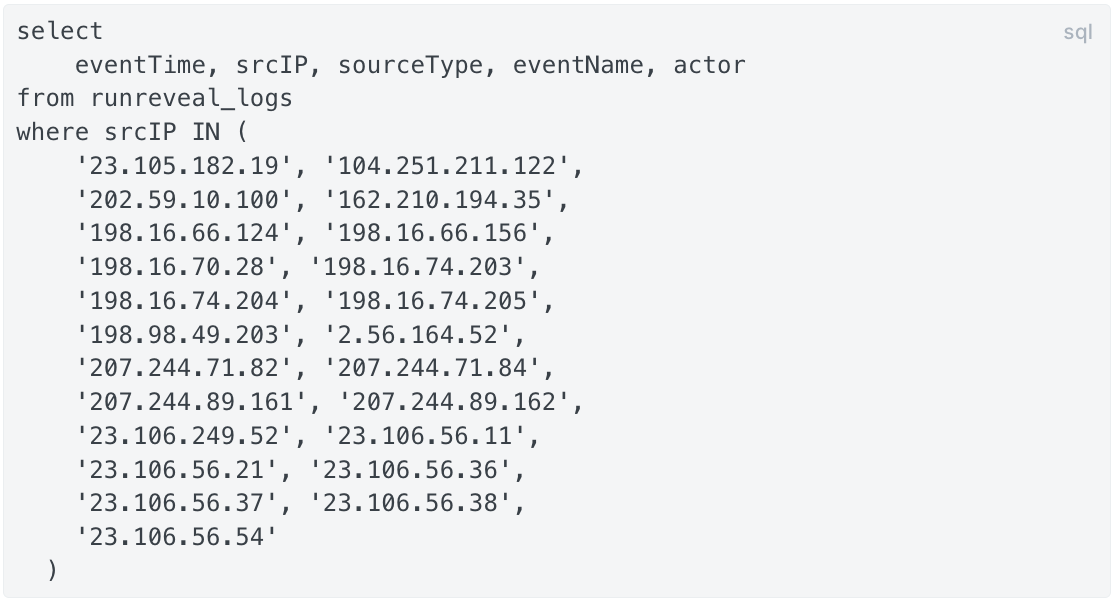Click the select keyword
Screen dimensions: 1114x598
[x=60, y=31]
